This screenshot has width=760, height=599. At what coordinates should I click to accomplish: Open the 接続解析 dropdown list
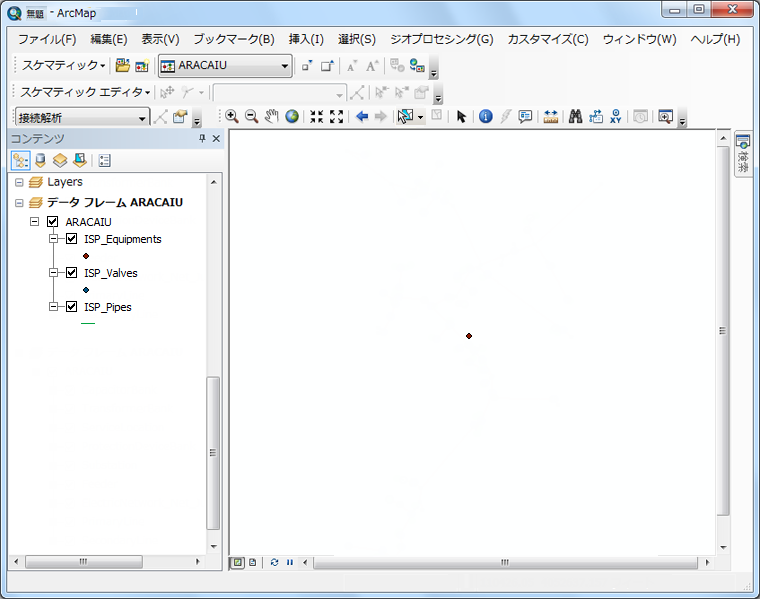[142, 118]
